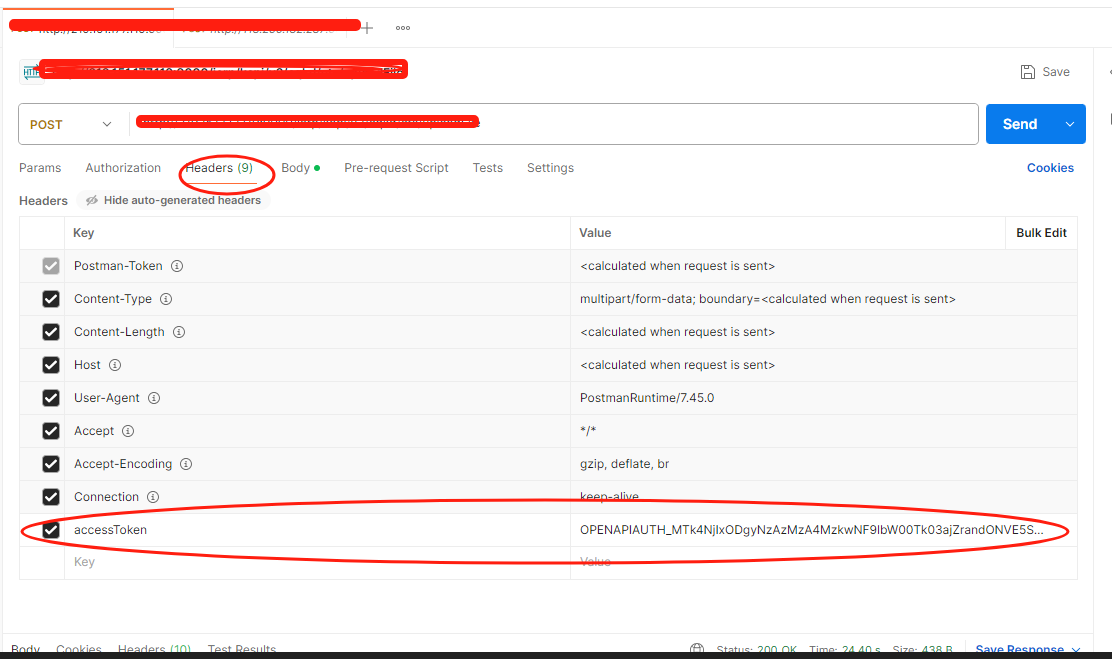Click the gzip, deflate, br value
The height and width of the screenshot is (659, 1112).
pos(624,464)
